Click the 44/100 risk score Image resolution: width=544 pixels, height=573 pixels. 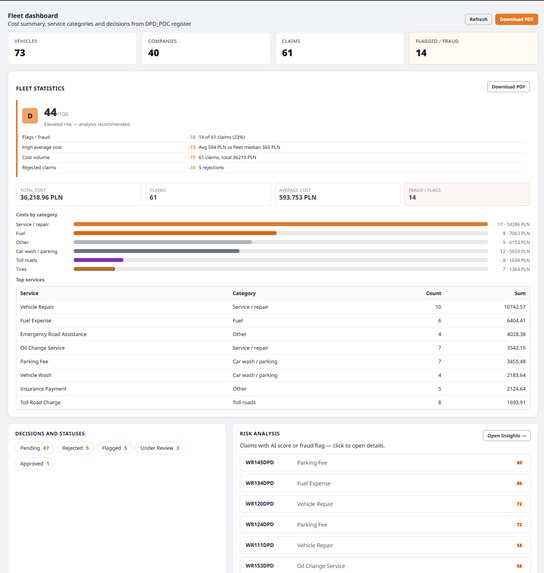tap(56, 113)
